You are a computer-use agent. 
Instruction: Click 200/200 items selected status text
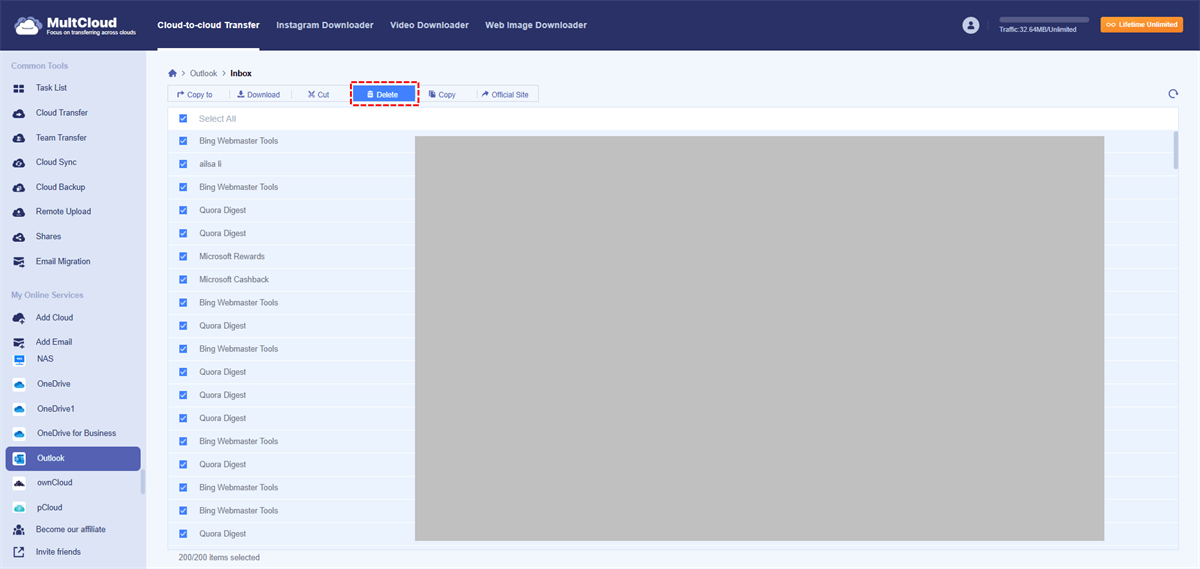tap(219, 558)
